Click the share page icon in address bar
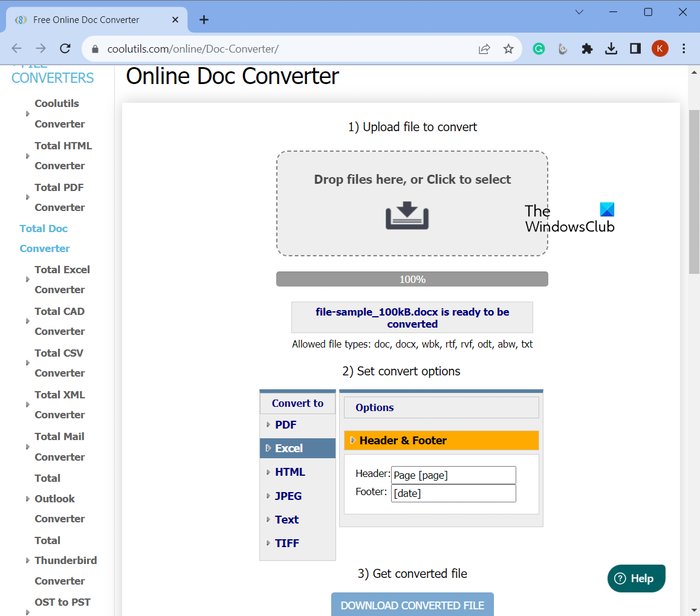 [484, 49]
